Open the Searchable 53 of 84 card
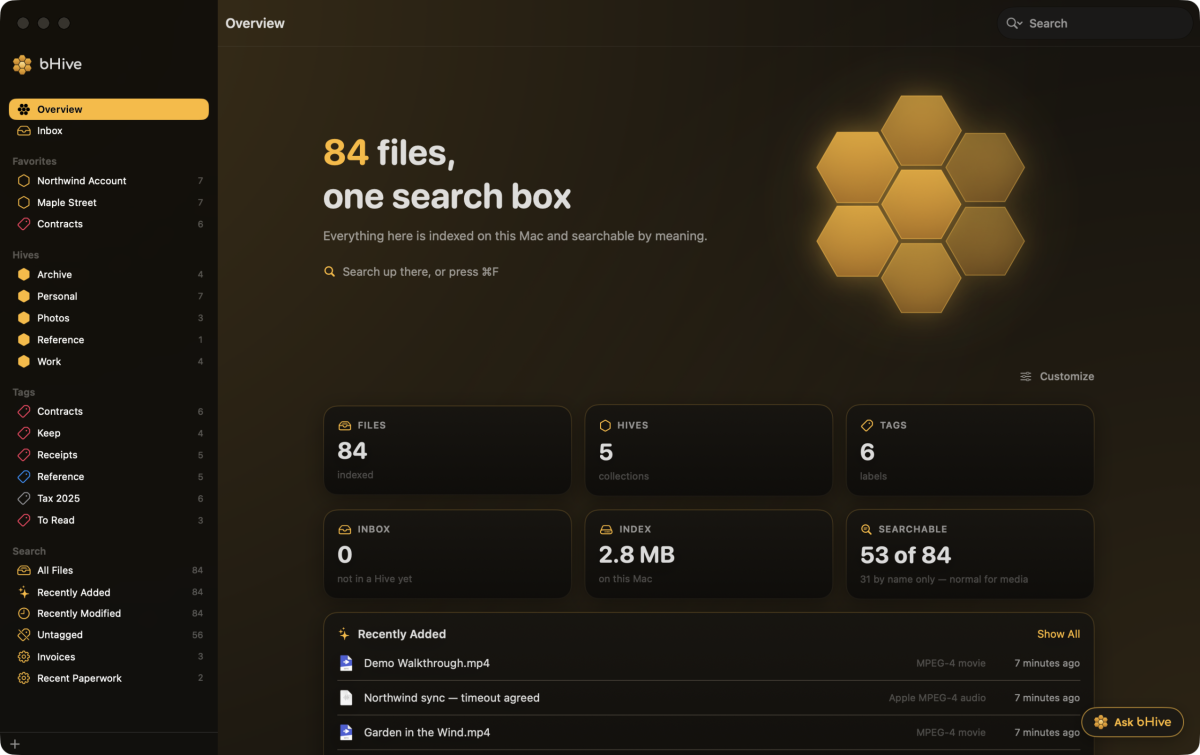The image size is (1200, 755). (x=970, y=554)
